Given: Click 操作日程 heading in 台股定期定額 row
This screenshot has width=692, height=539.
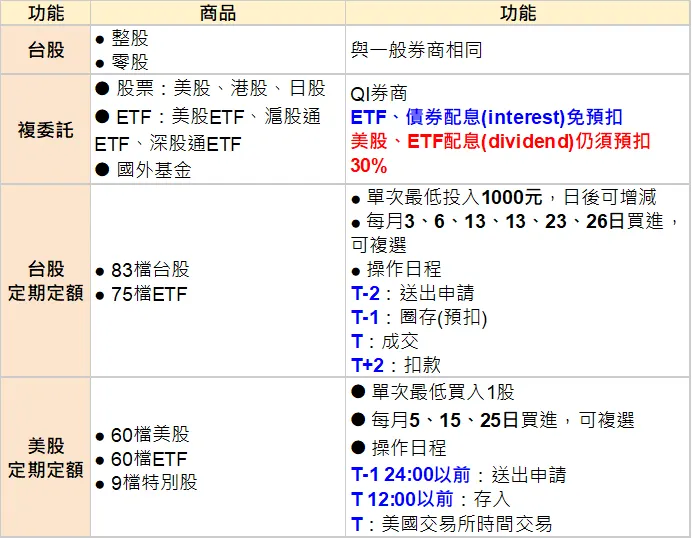Looking at the screenshot, I should coord(404,269).
